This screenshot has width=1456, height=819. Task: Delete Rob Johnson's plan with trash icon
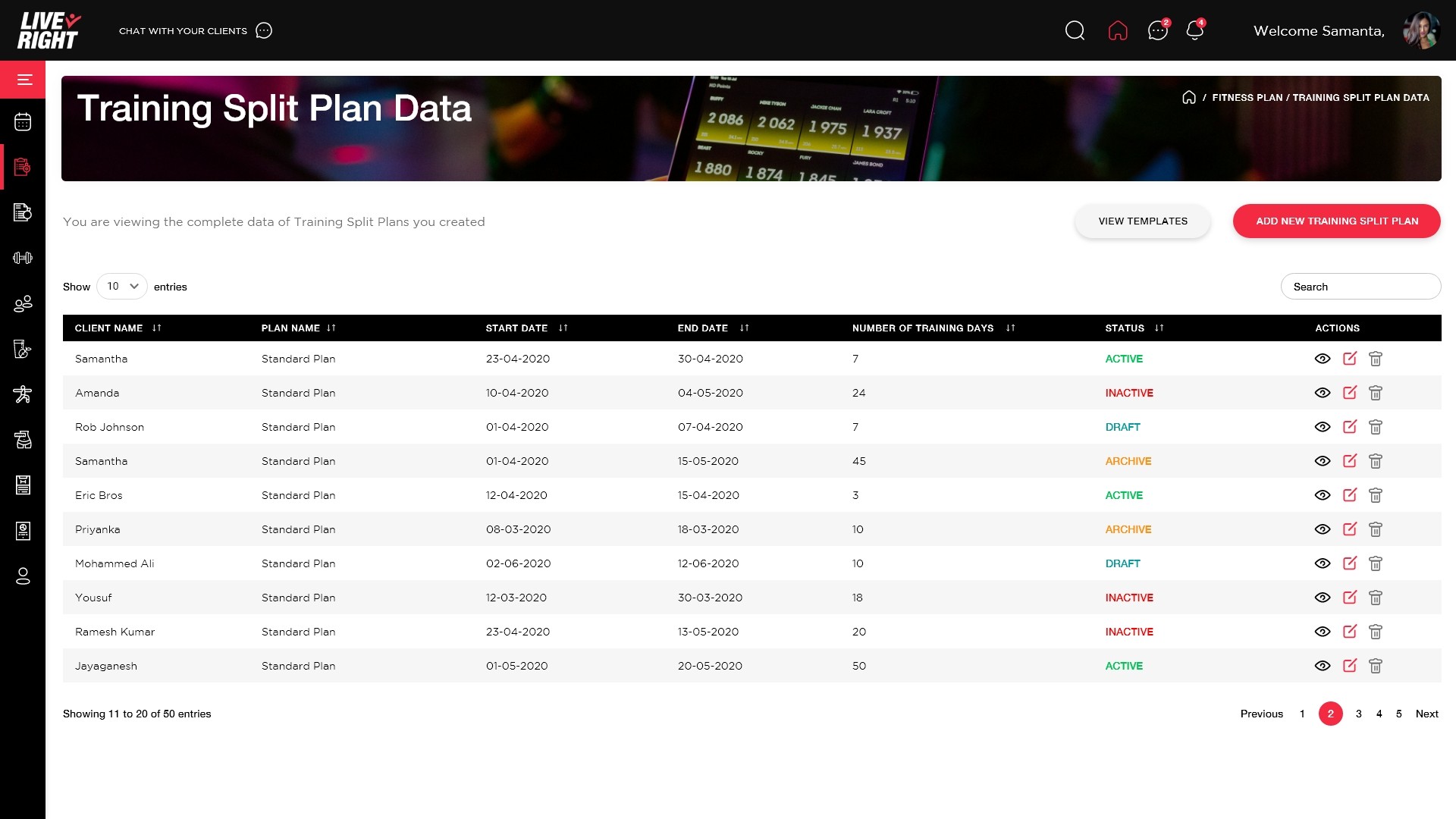[1375, 427]
